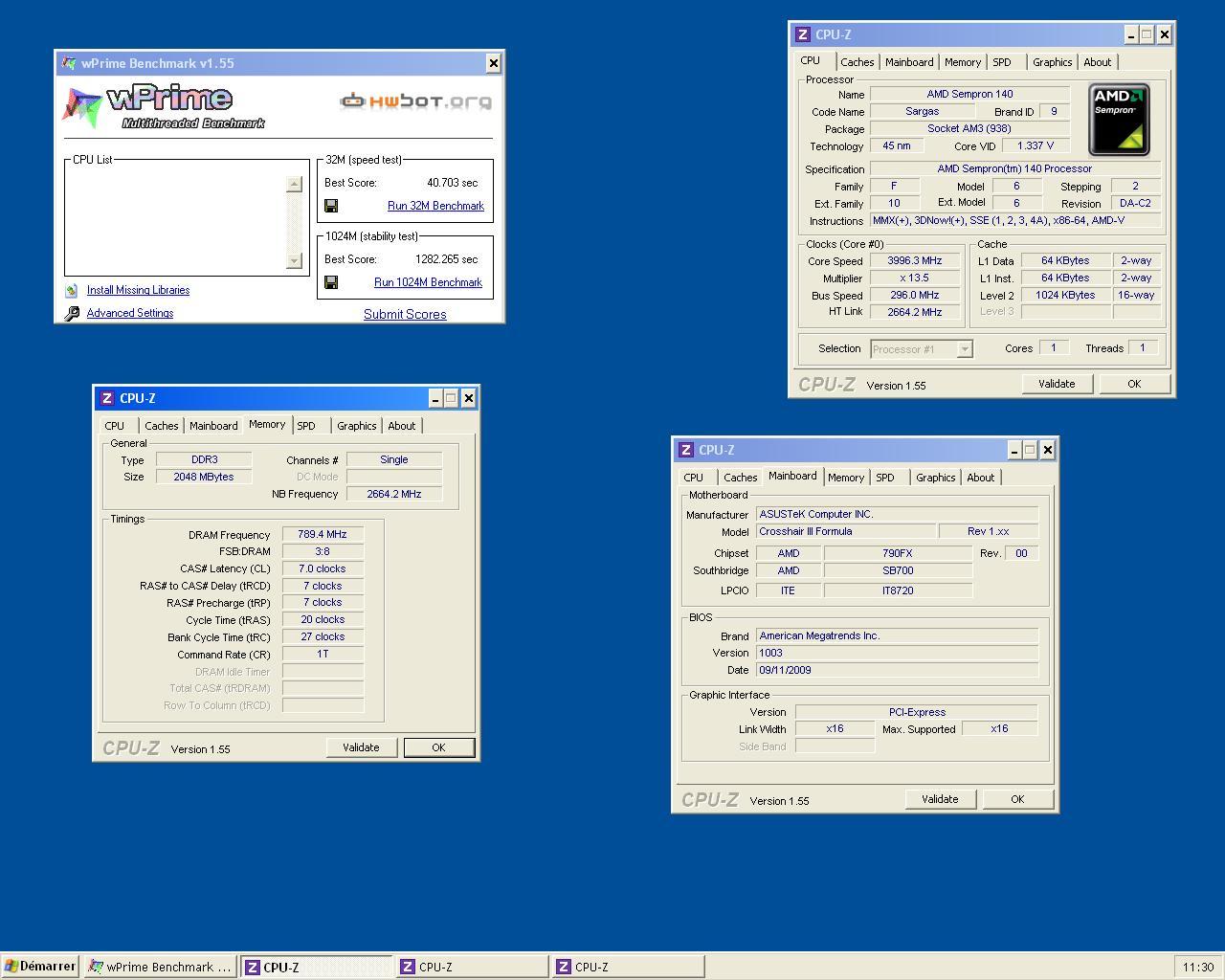This screenshot has width=1225, height=980.
Task: Minimize the Memory CPU-Z window
Action: tap(435, 398)
